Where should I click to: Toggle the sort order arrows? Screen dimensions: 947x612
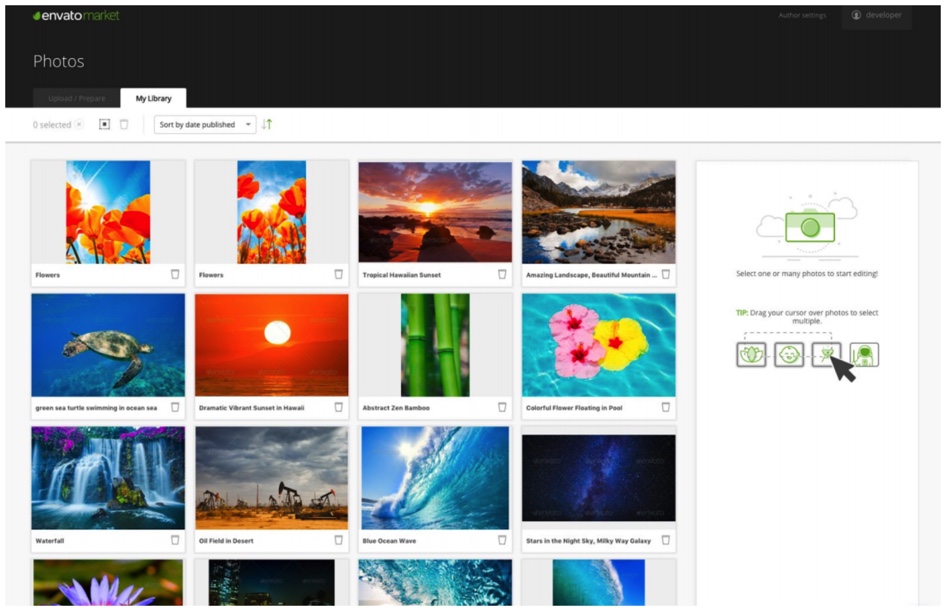coord(267,124)
